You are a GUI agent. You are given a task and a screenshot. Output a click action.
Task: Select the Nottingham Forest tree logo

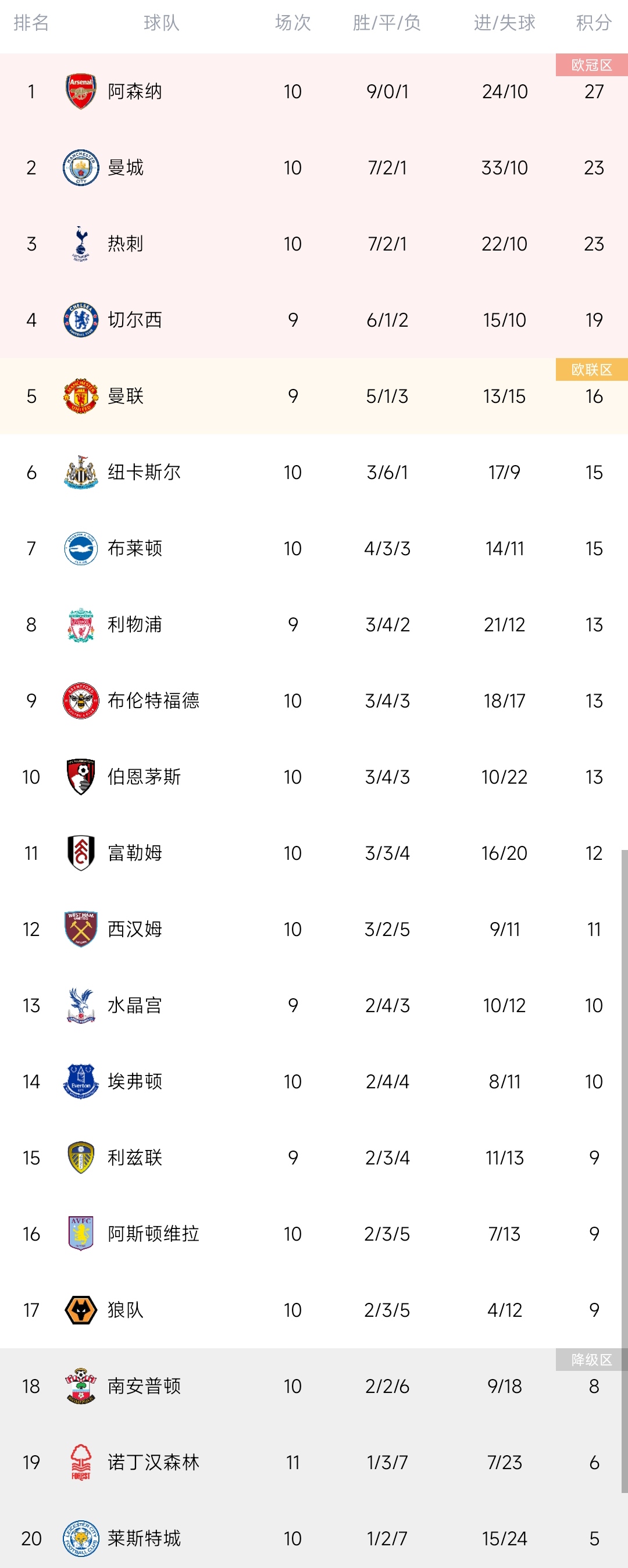(81, 1462)
